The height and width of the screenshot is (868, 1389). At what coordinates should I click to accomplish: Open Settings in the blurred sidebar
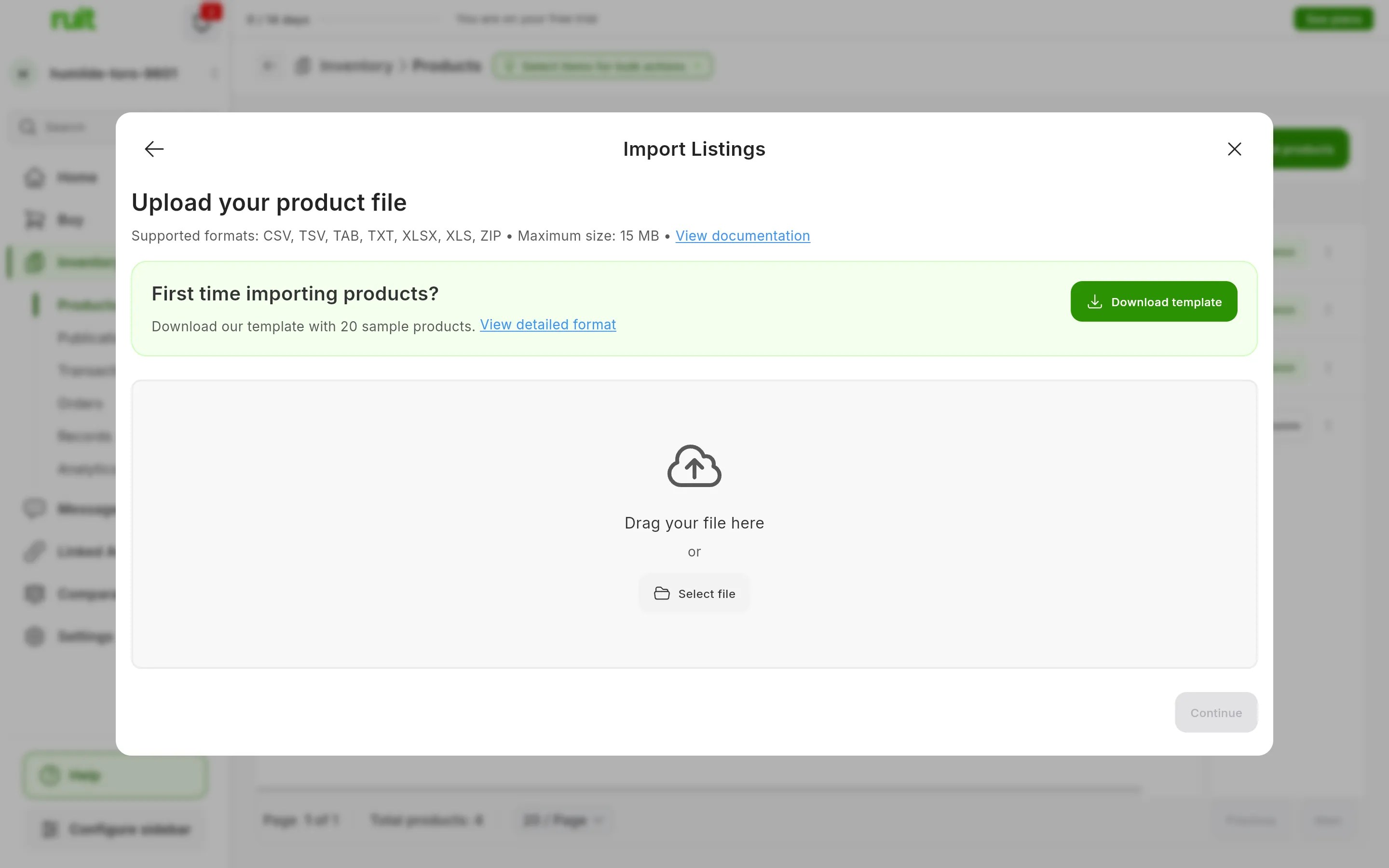[x=69, y=636]
